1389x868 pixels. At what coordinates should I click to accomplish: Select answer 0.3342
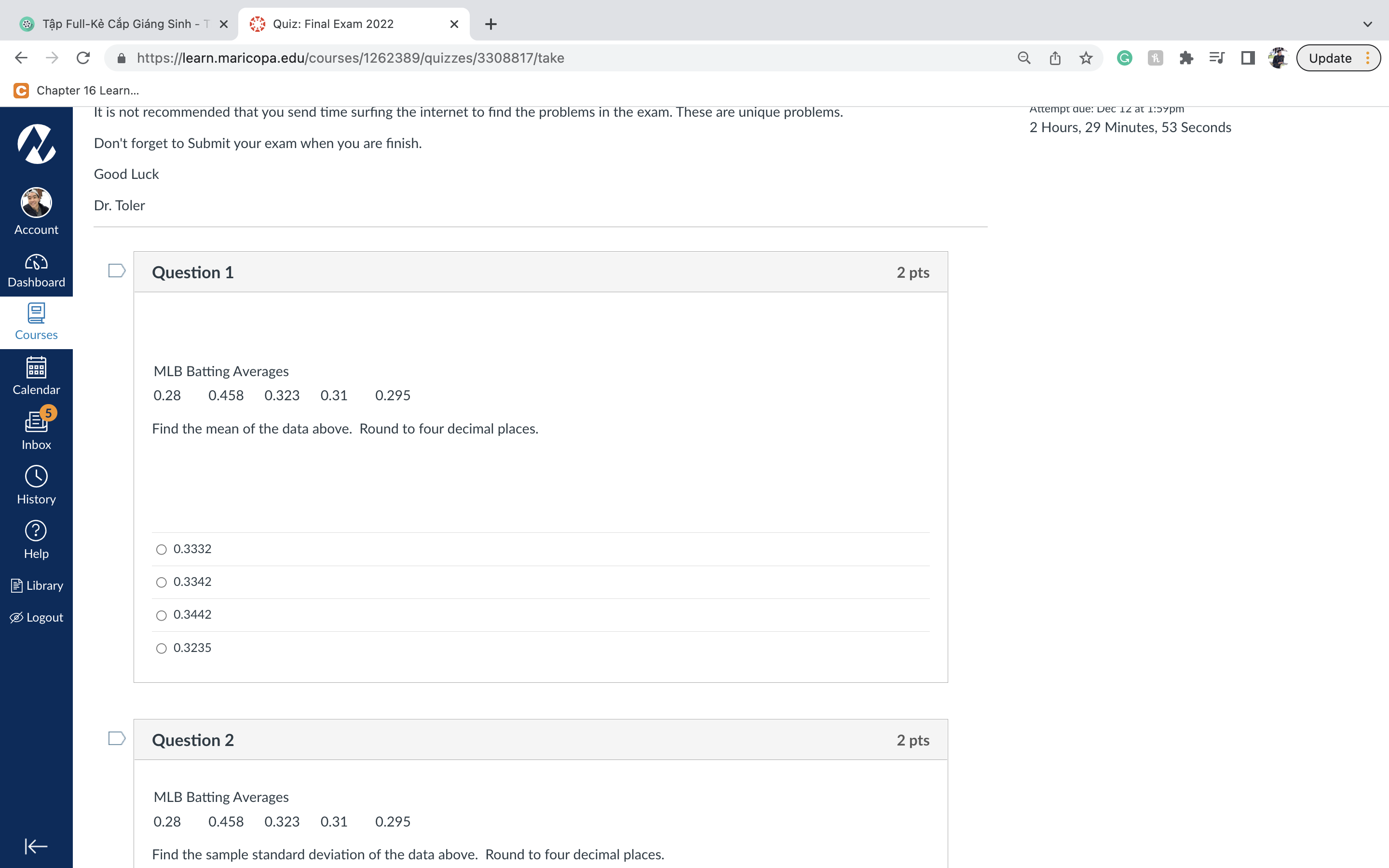161,582
